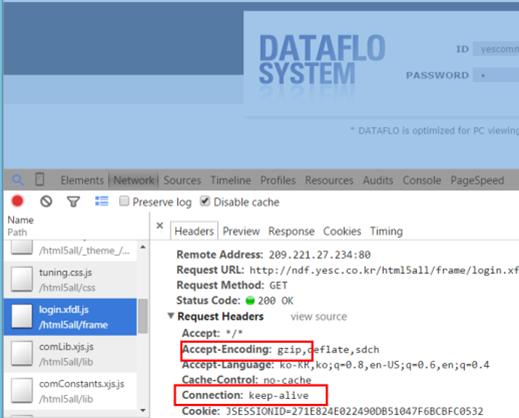The image size is (519, 418).
Task: Close the request details pane with the X
Action: 160,226
